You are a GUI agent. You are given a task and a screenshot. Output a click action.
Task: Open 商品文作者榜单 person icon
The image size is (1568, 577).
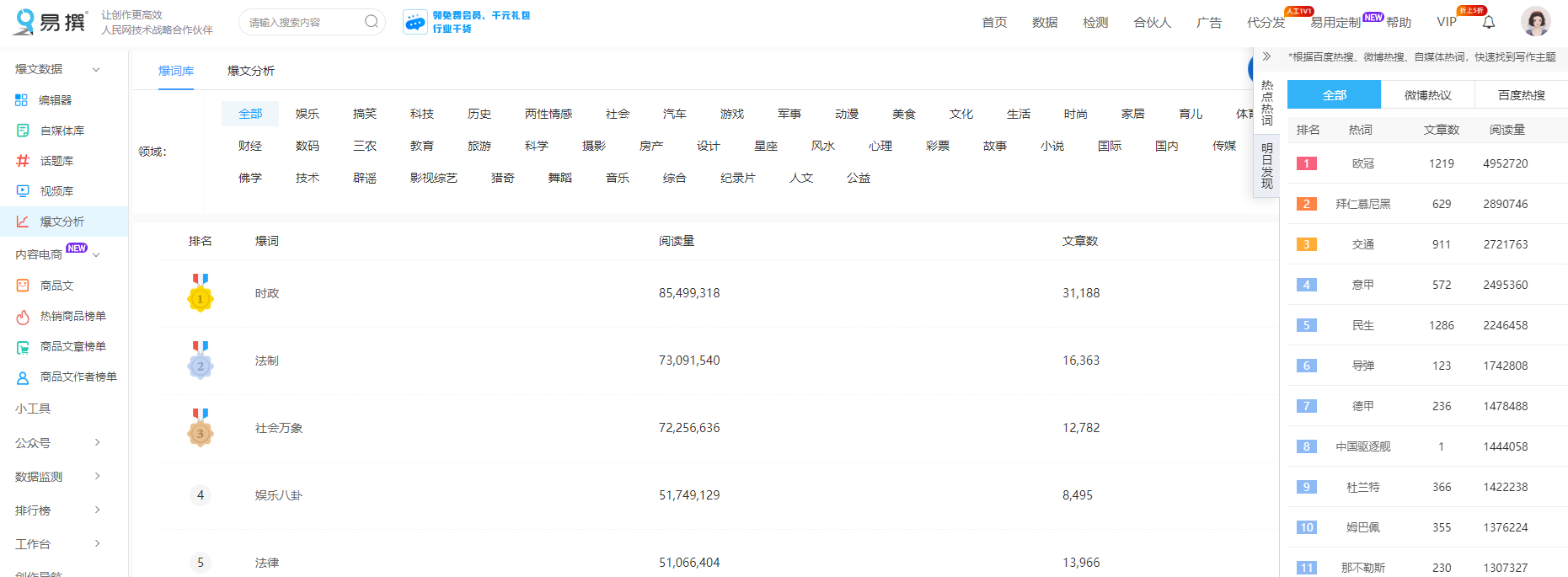(23, 377)
